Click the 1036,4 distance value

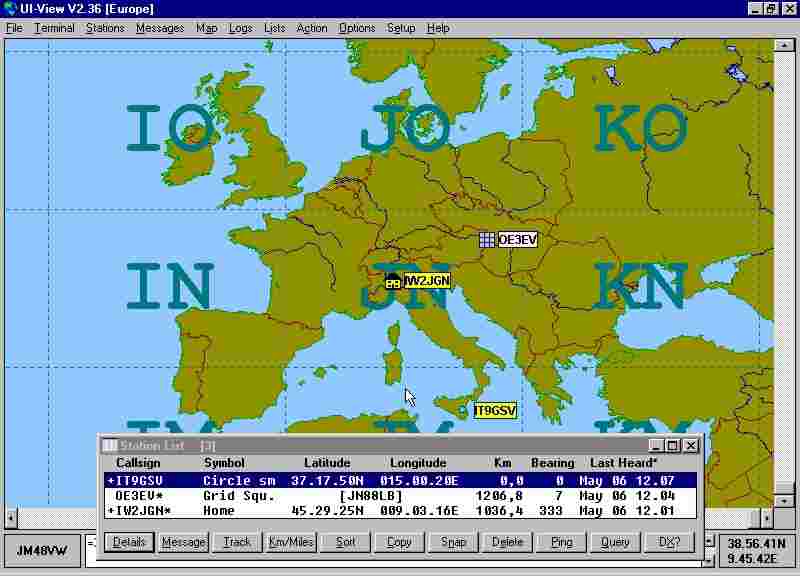(498, 511)
